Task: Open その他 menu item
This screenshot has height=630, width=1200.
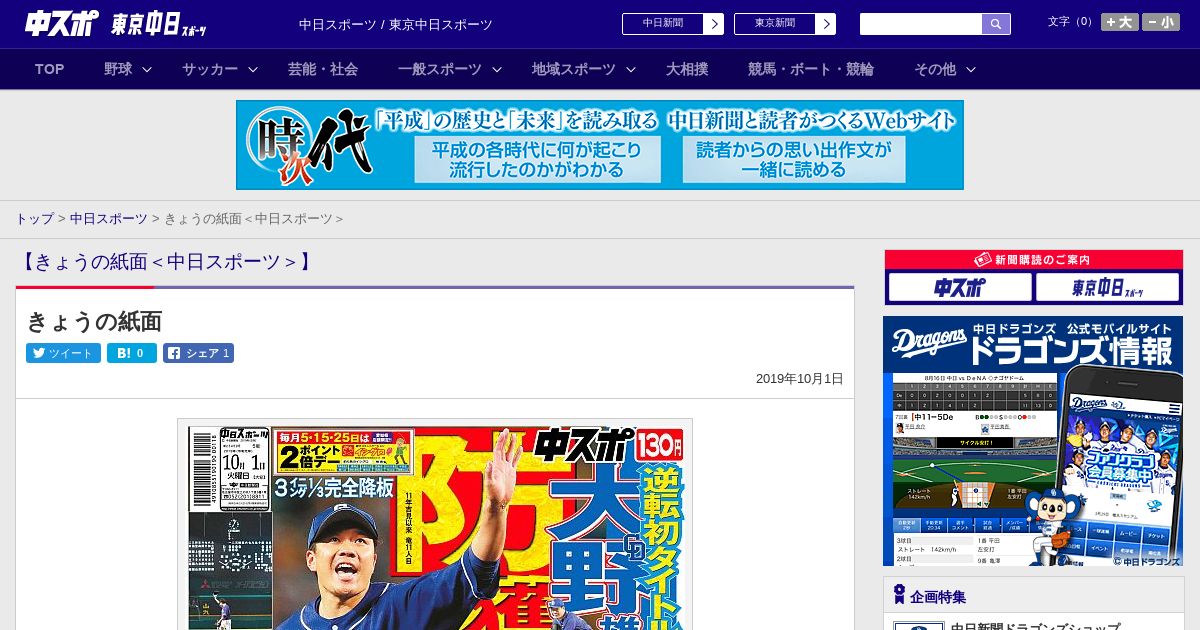Action: click(x=935, y=69)
